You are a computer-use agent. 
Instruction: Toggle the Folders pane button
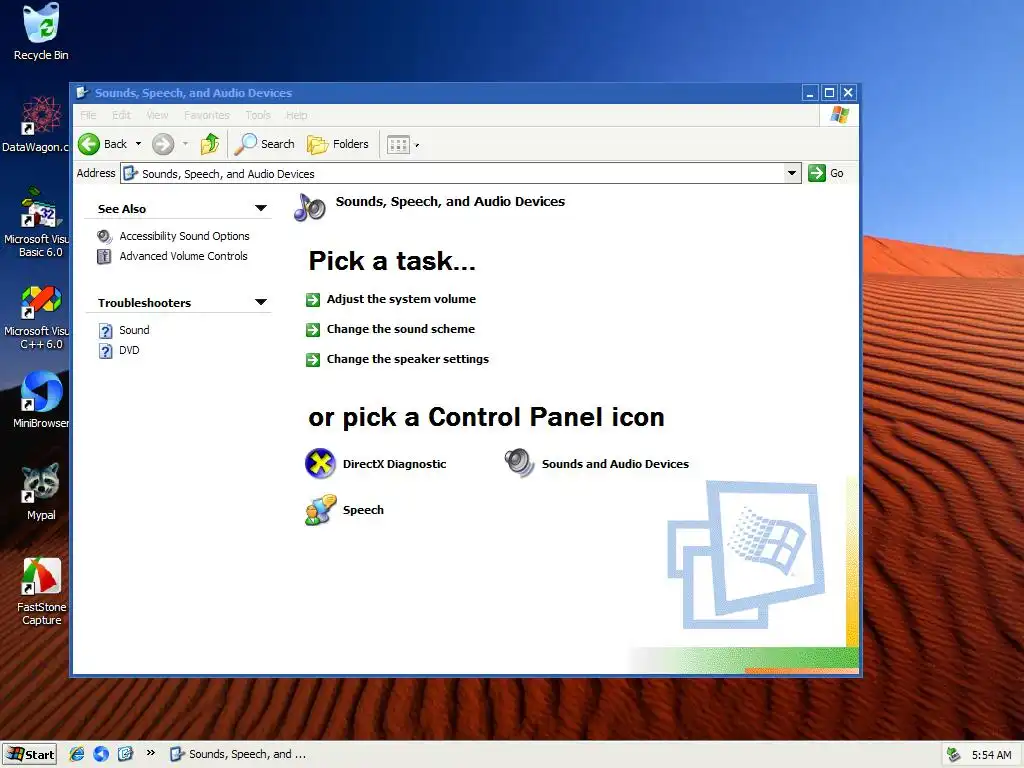click(338, 144)
